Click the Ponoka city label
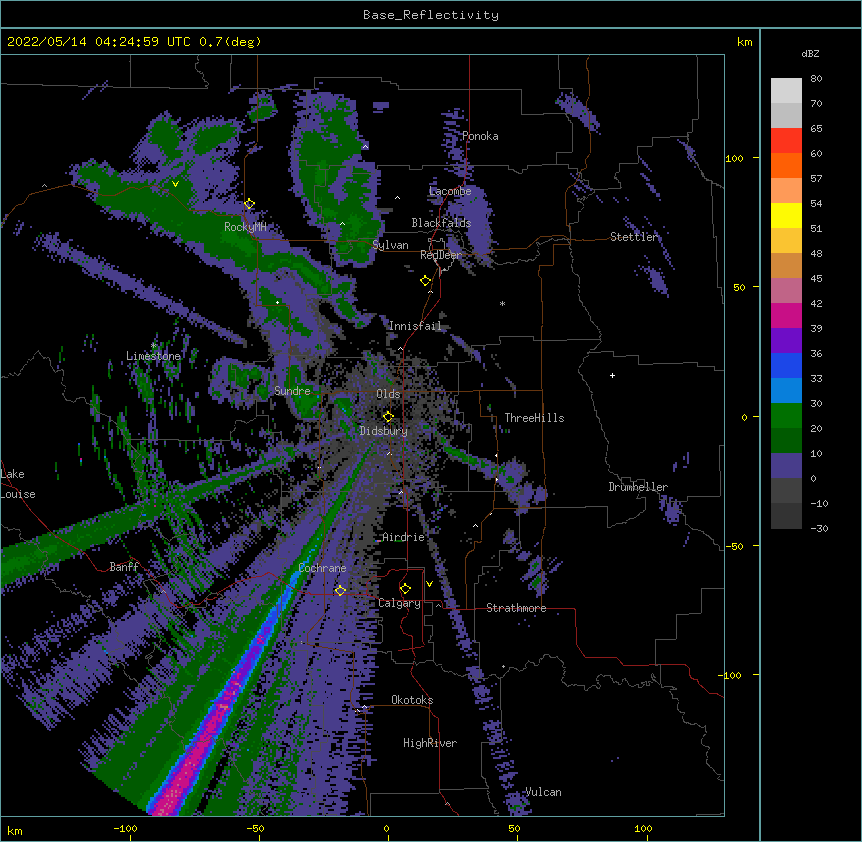The height and width of the screenshot is (842, 862). (x=480, y=136)
